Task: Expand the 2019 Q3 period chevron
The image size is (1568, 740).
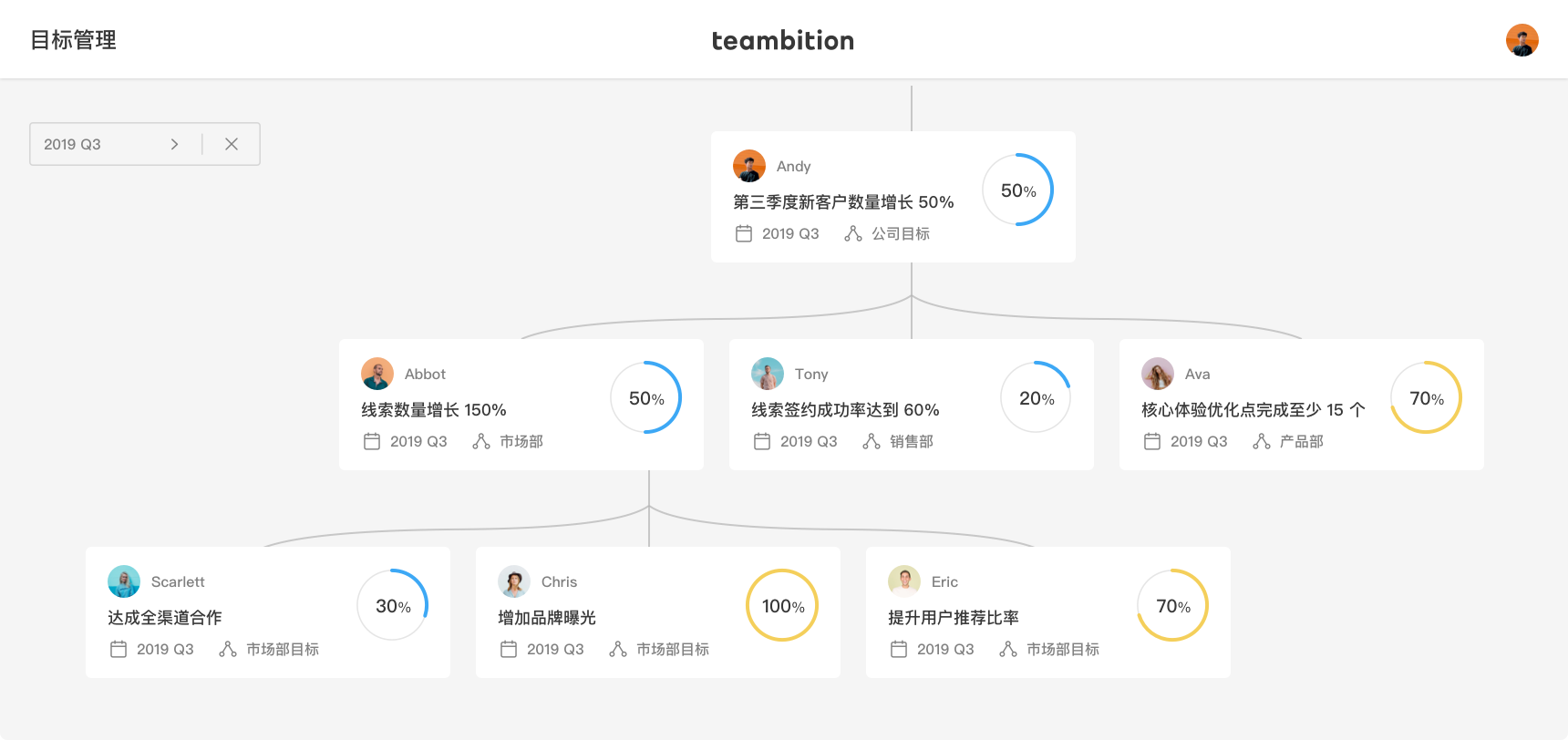Action: 175,144
